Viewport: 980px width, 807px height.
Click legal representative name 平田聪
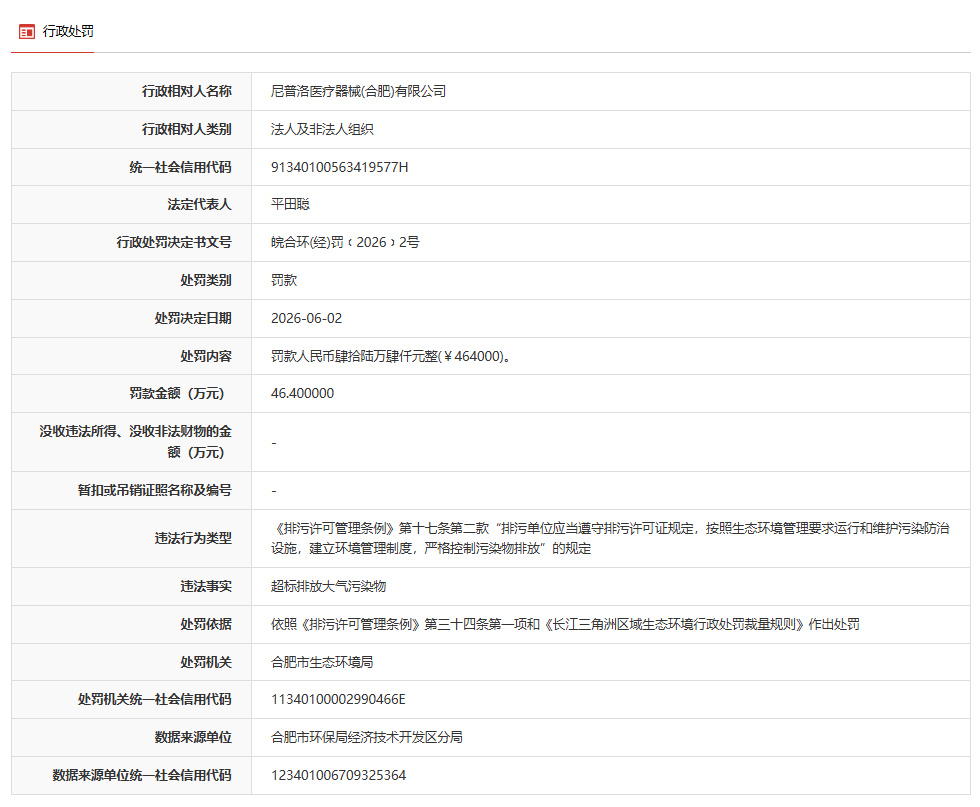pos(290,204)
